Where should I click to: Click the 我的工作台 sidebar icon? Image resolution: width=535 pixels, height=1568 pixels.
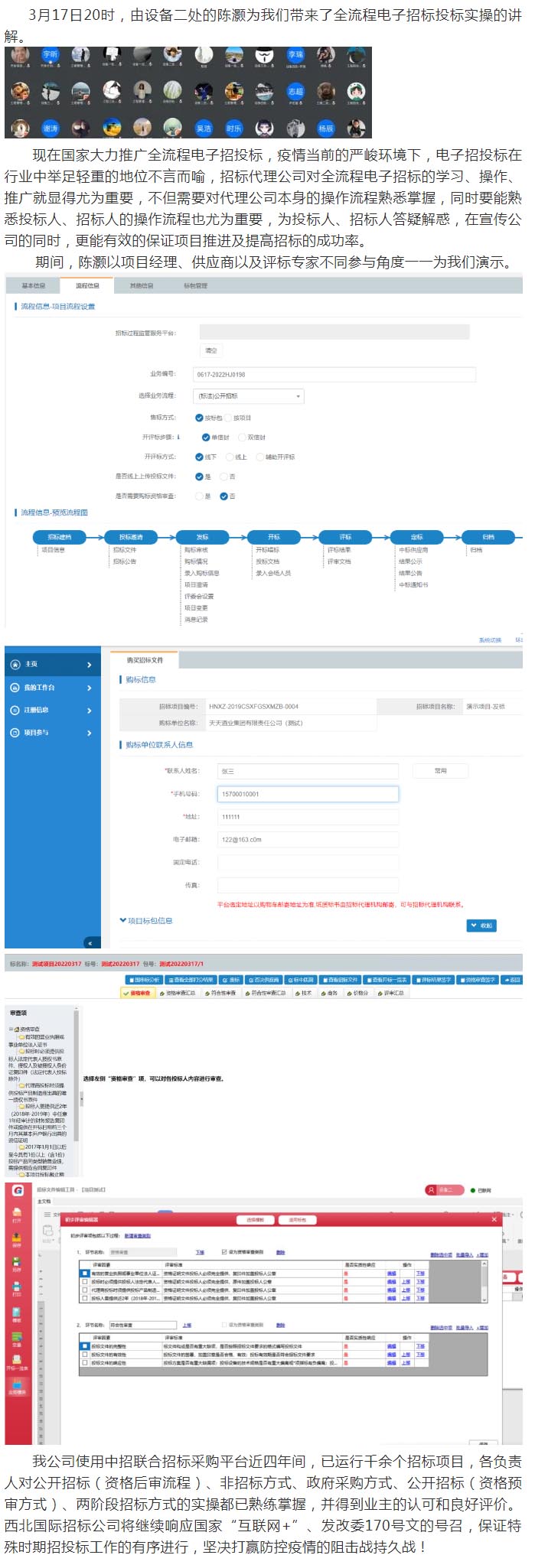(15, 688)
